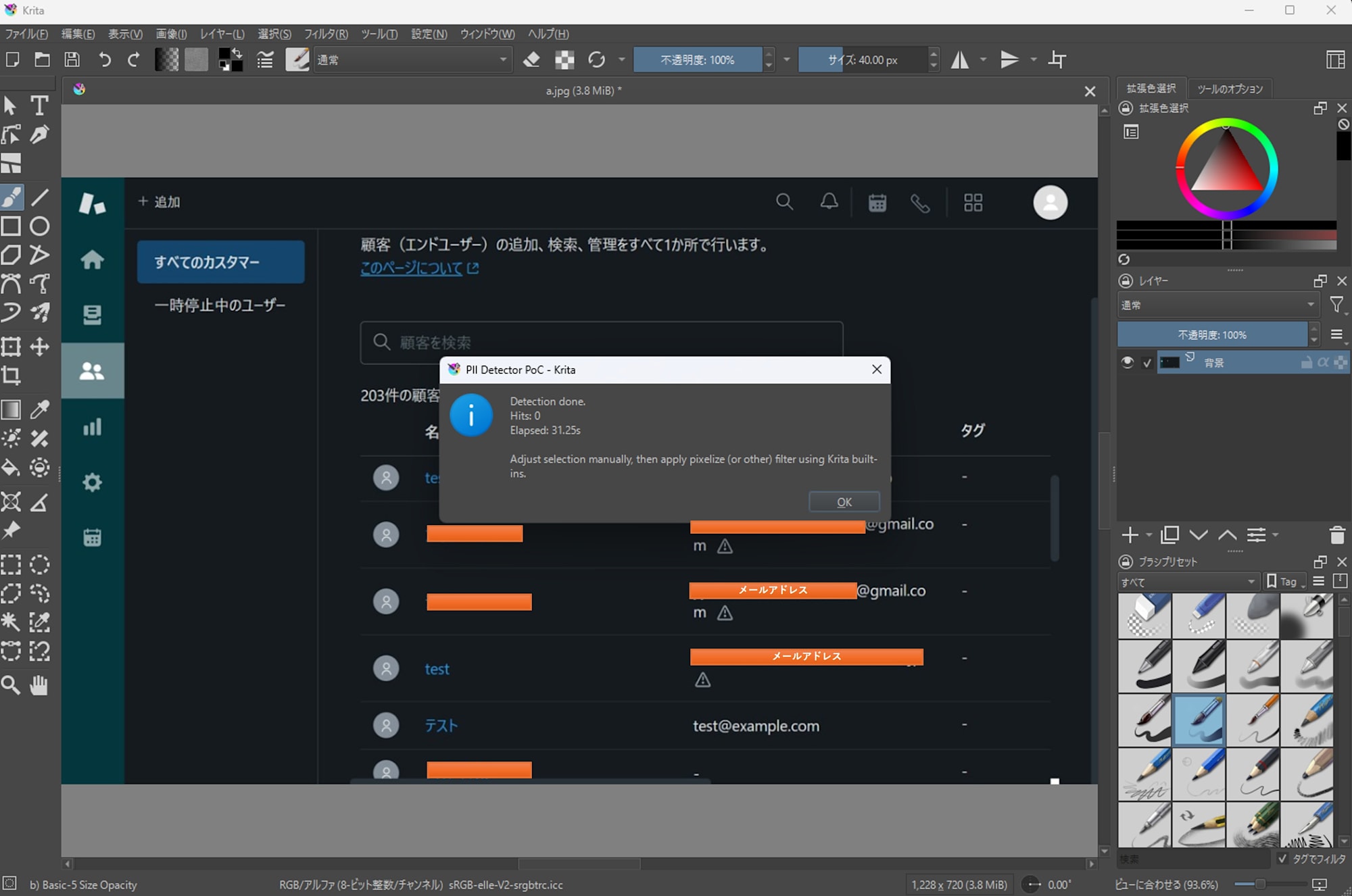The width and height of the screenshot is (1352, 896).
Task: Add a new layer in the Layers docker
Action: [1130, 534]
